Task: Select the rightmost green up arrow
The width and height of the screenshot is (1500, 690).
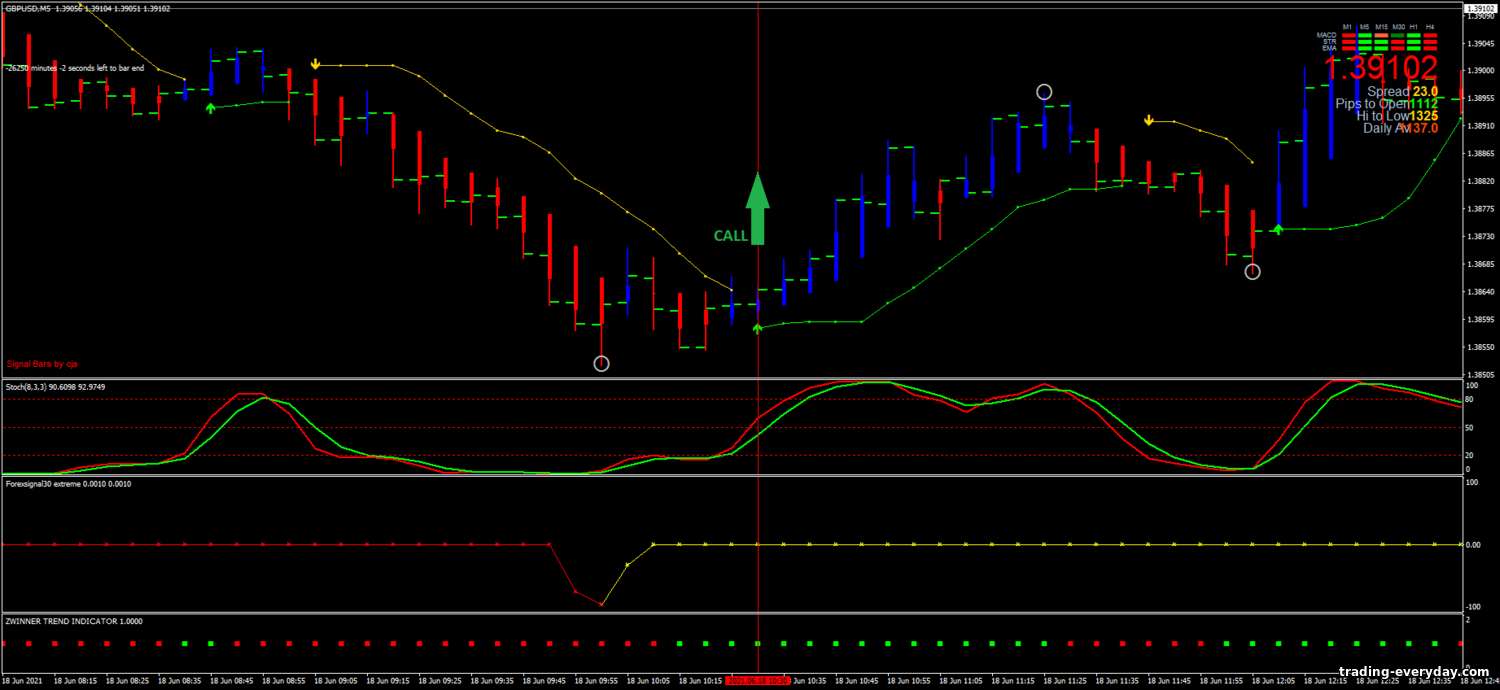Action: (x=1278, y=229)
